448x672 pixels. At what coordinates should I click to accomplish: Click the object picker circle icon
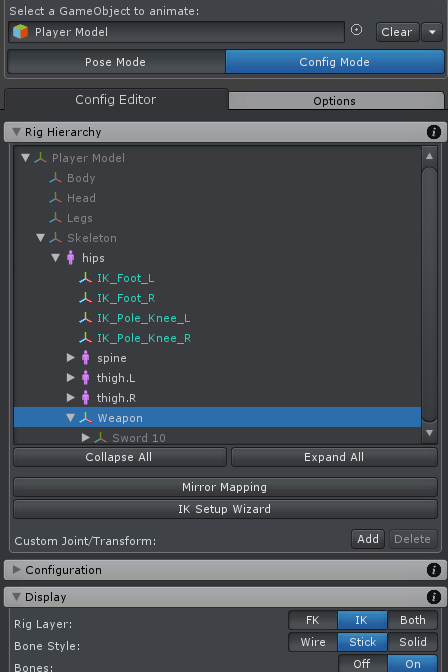pyautogui.click(x=356, y=30)
